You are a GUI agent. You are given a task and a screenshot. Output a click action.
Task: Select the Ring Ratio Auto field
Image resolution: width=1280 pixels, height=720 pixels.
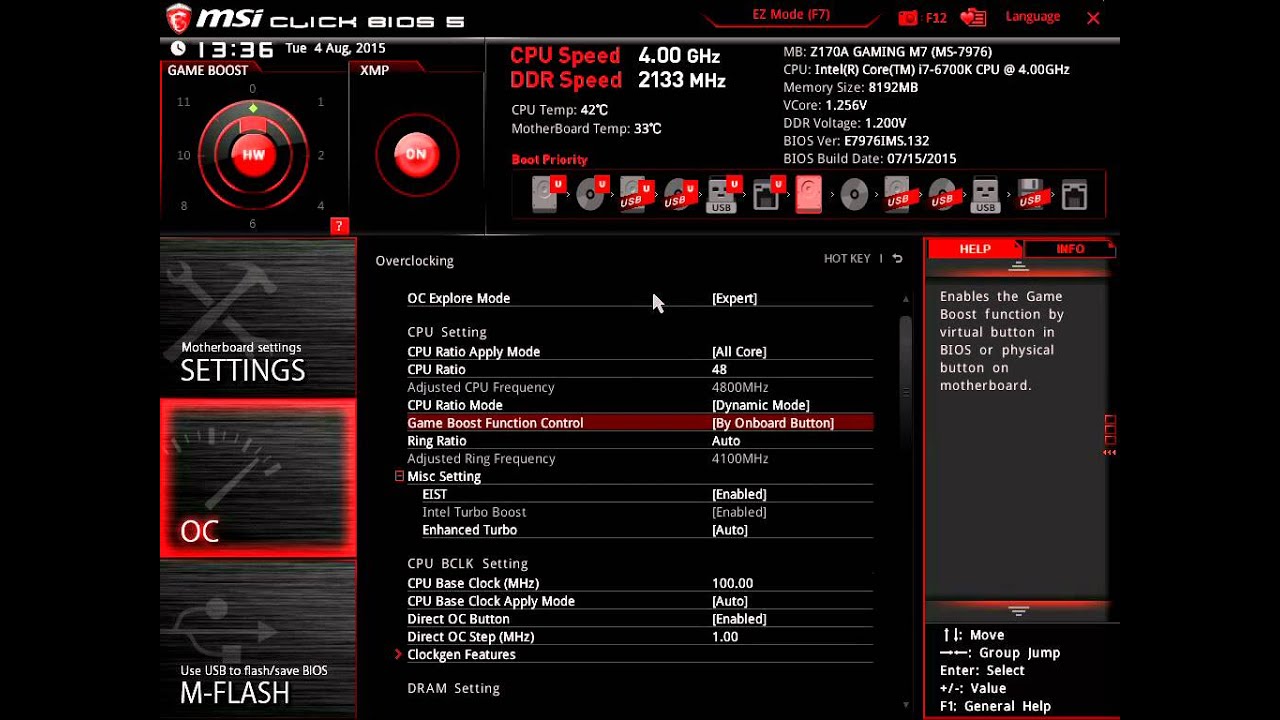point(726,441)
